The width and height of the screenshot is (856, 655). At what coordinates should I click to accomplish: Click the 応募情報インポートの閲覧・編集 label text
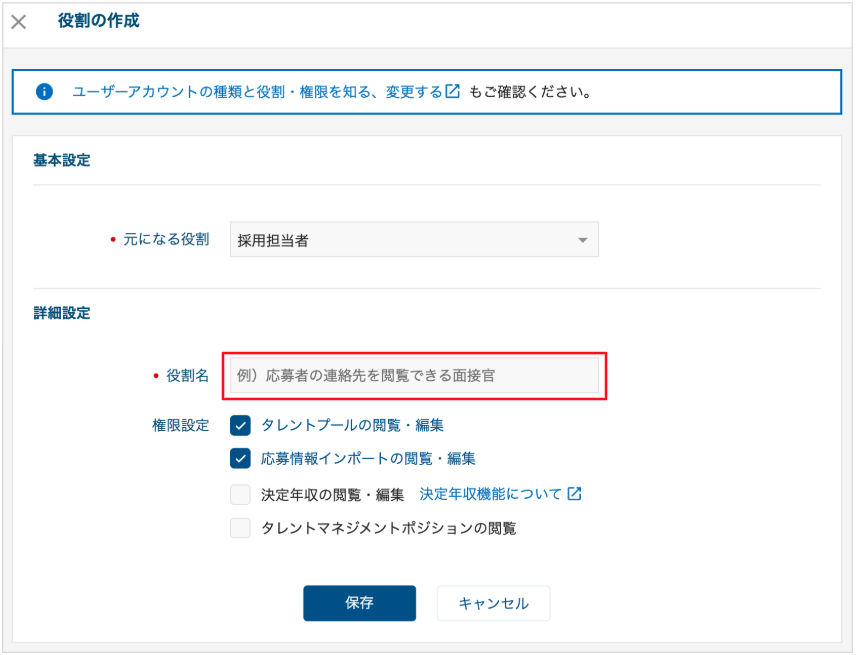(x=368, y=458)
